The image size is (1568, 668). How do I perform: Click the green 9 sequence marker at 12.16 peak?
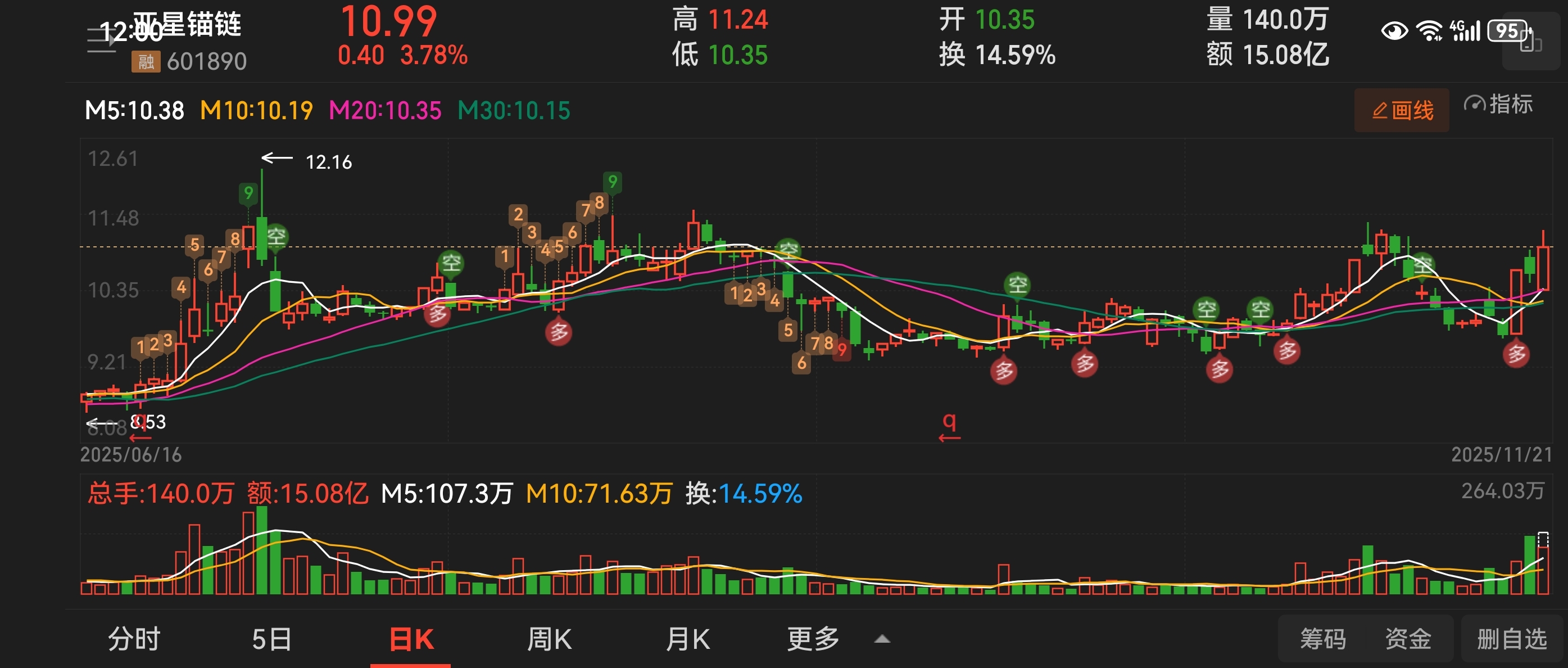coord(248,193)
